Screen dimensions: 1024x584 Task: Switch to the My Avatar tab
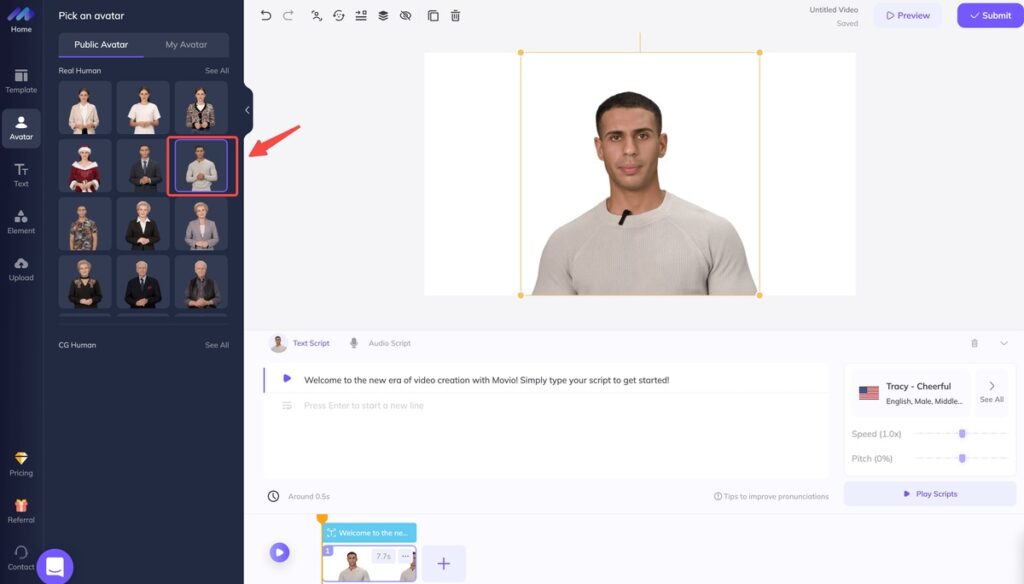185,45
